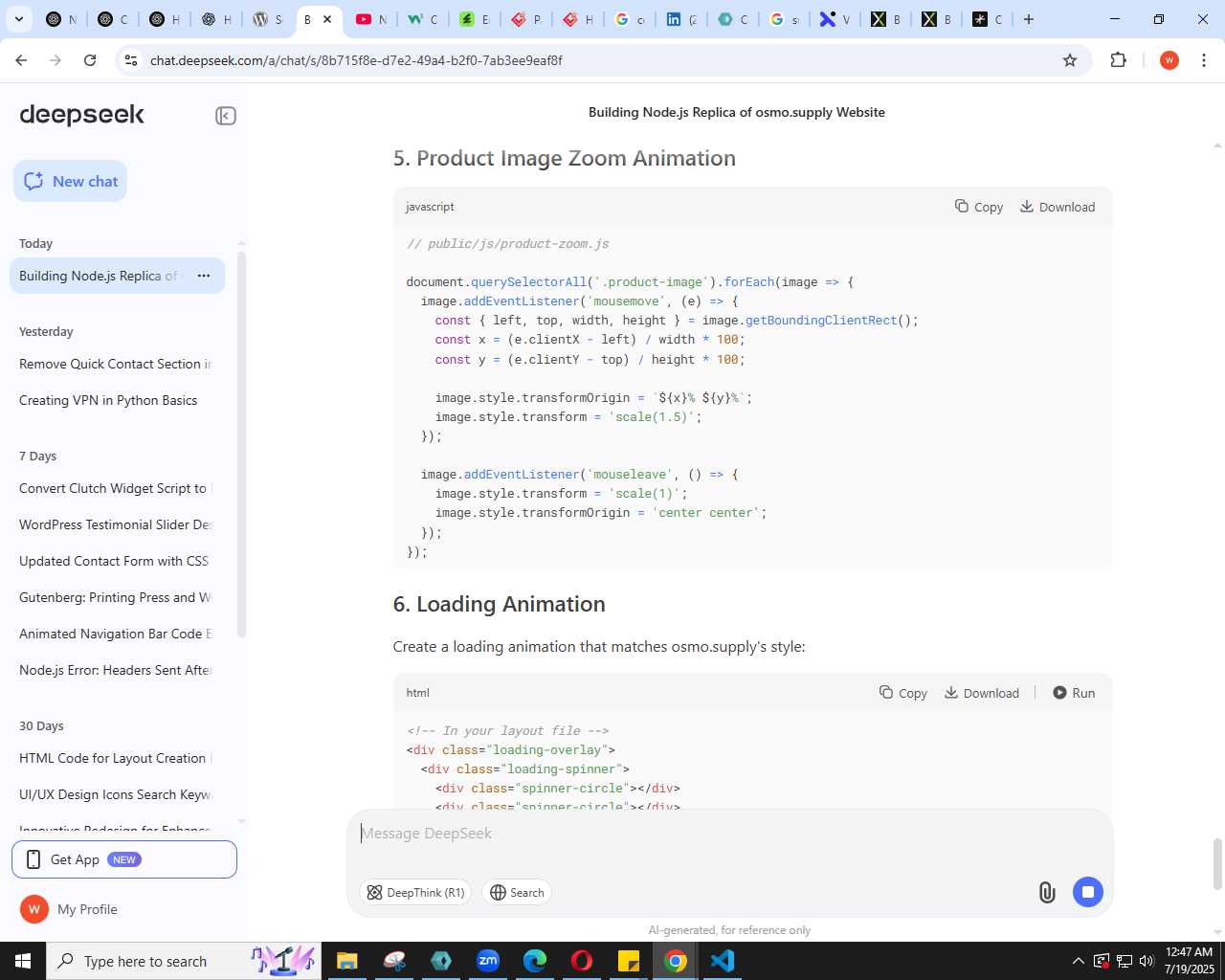This screenshot has width=1225, height=980.
Task: Focus the Message DeepSeek input
Action: [x=729, y=834]
